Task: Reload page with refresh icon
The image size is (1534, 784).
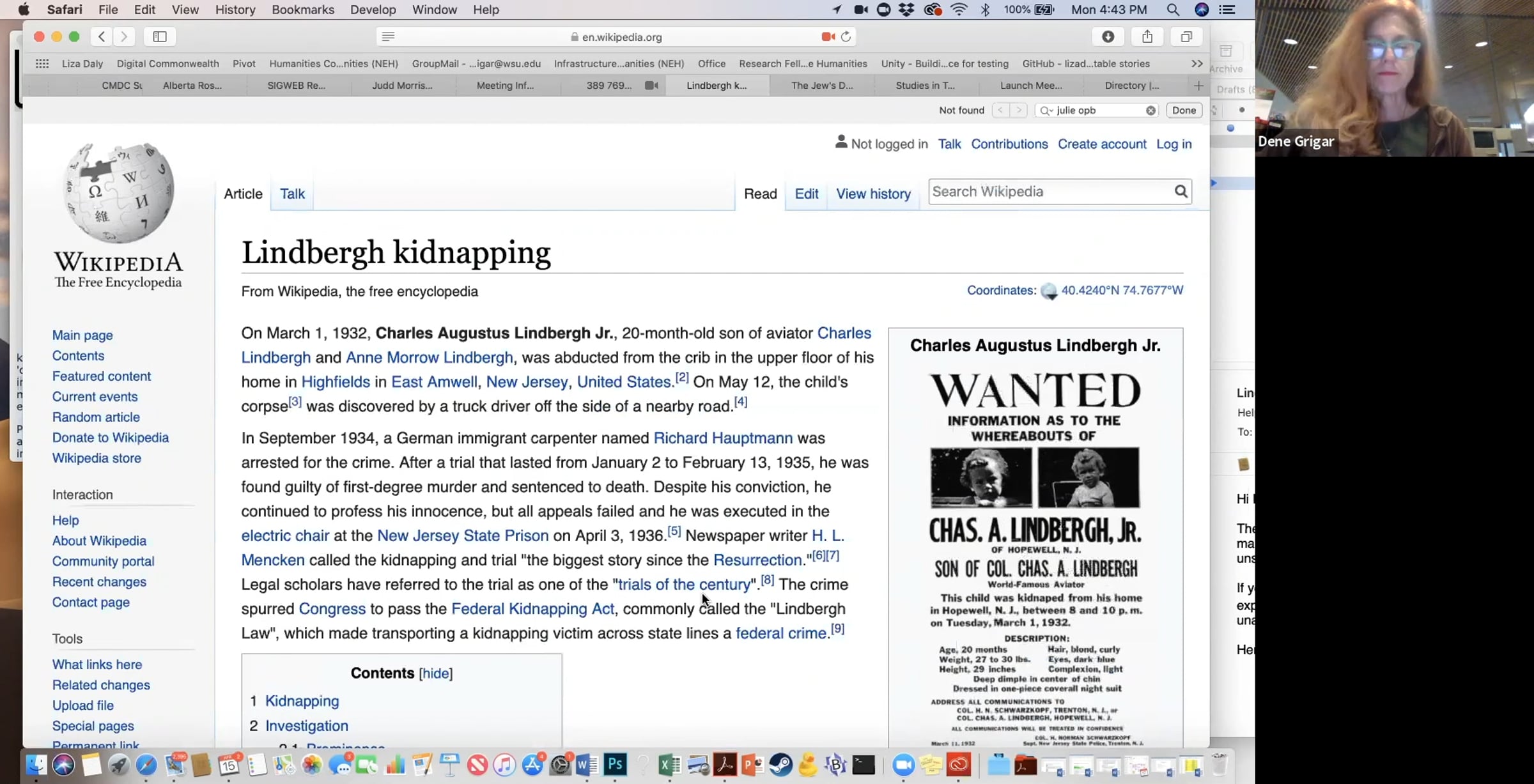Action: tap(846, 37)
